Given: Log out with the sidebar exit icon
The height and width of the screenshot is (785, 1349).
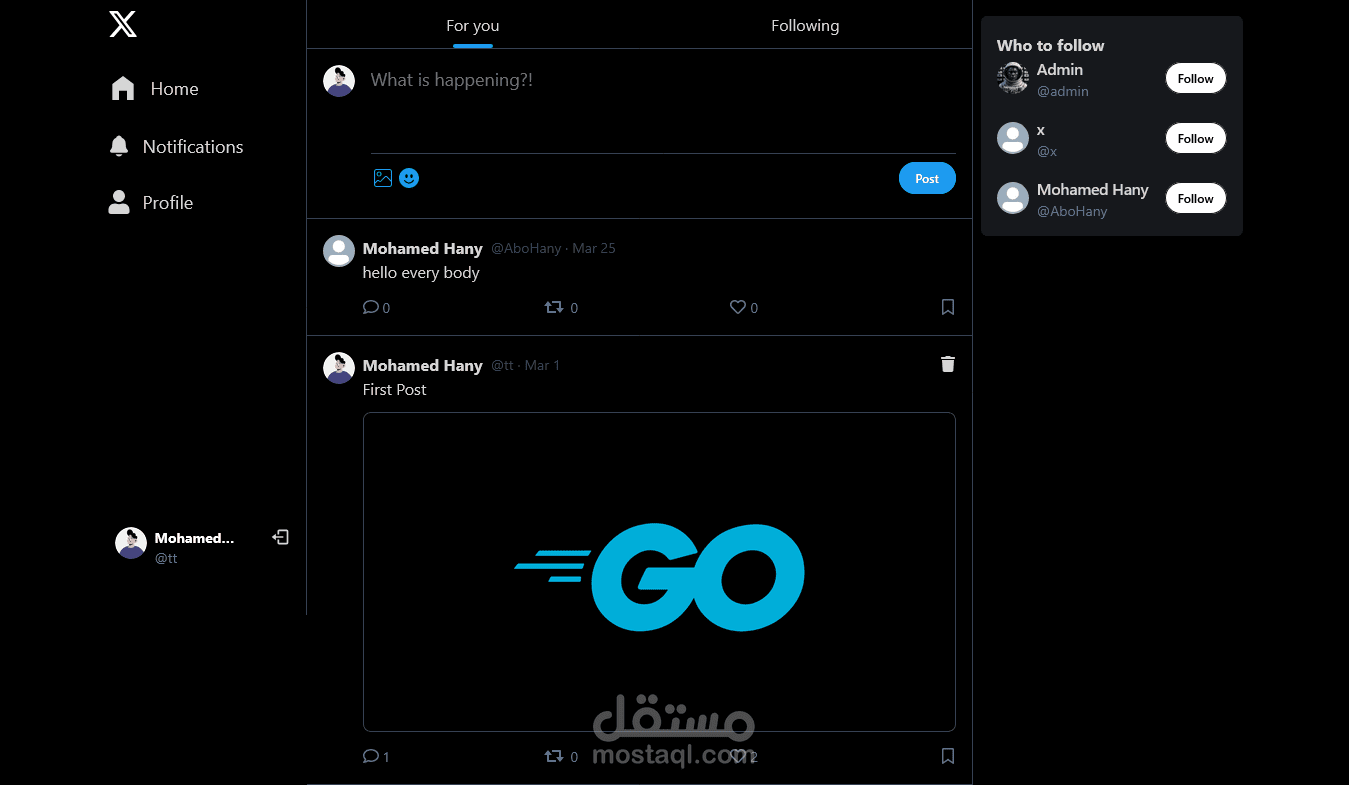Looking at the screenshot, I should [x=281, y=538].
